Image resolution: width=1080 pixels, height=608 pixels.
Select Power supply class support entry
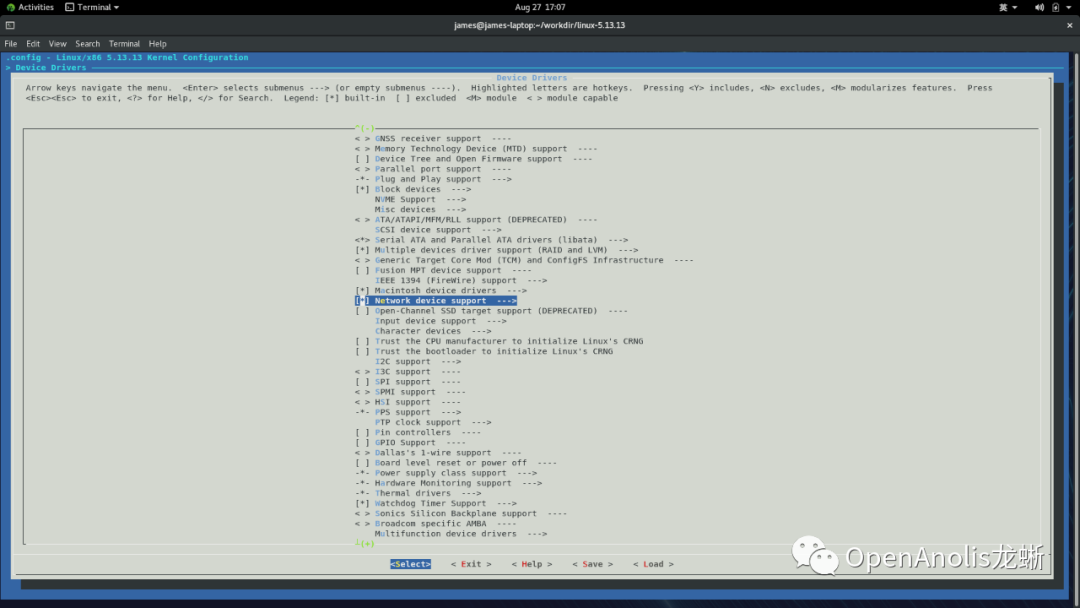(x=446, y=473)
